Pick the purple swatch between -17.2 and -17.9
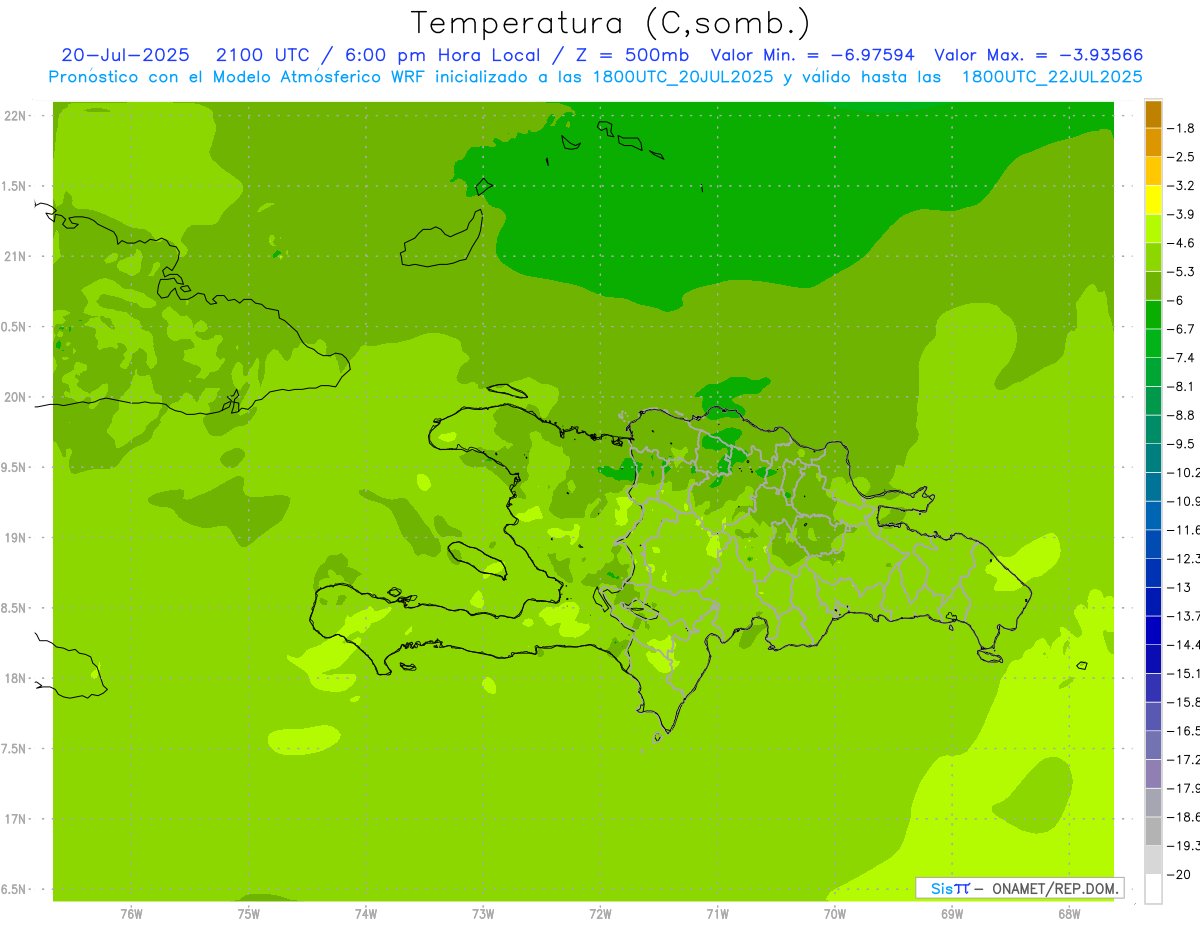 pos(1153,773)
